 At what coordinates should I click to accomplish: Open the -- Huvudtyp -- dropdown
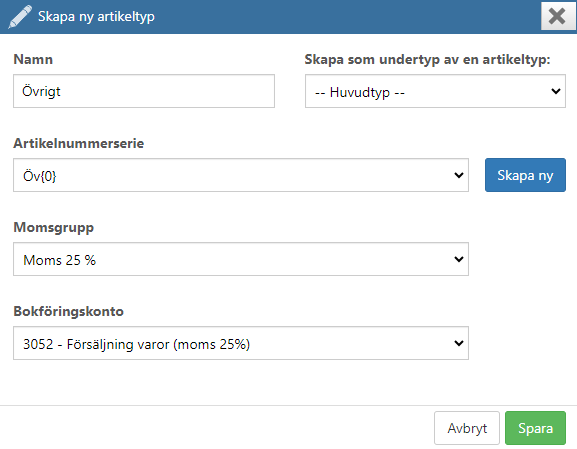pos(435,91)
